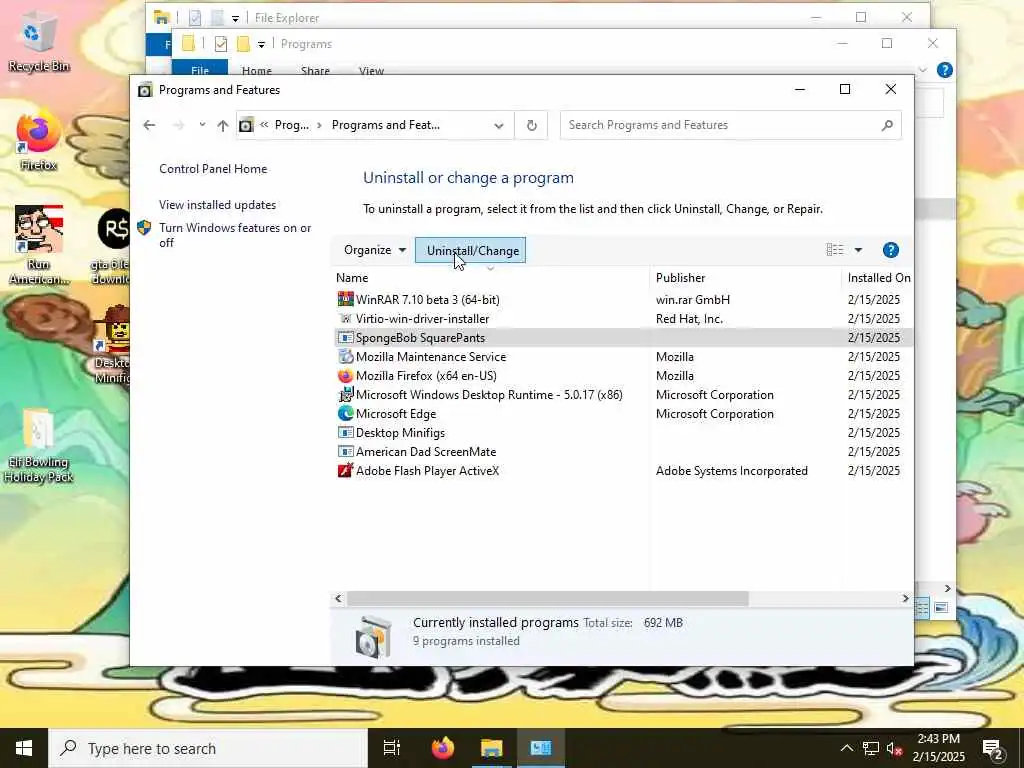Open File Explorer from the taskbar
This screenshot has width=1024, height=768.
[x=492, y=748]
